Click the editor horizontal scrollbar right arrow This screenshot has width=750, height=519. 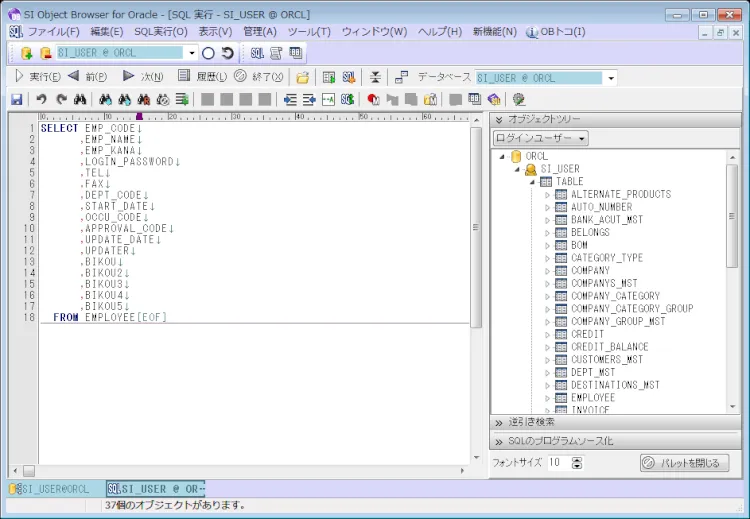point(462,471)
